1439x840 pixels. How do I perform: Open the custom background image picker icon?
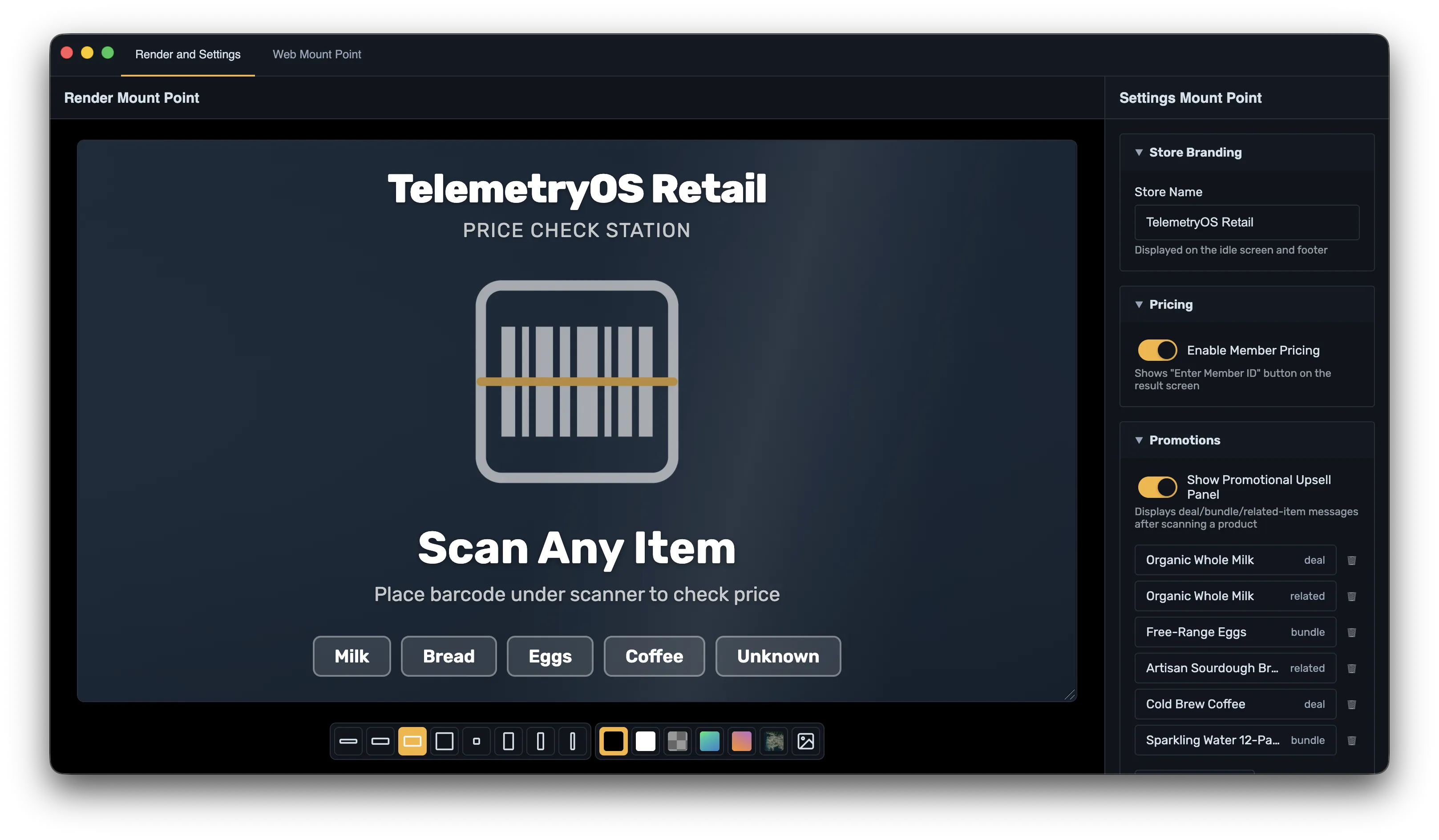806,741
